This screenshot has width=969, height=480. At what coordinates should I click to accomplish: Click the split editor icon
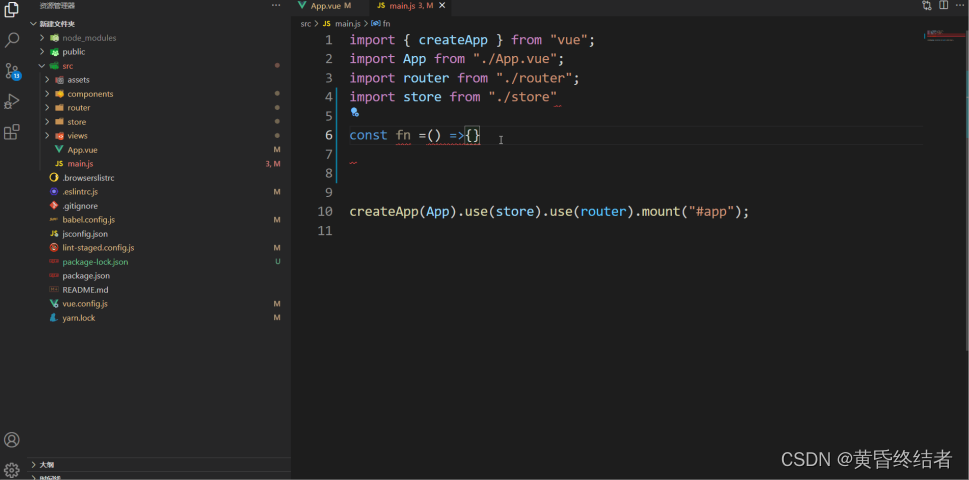tap(943, 6)
